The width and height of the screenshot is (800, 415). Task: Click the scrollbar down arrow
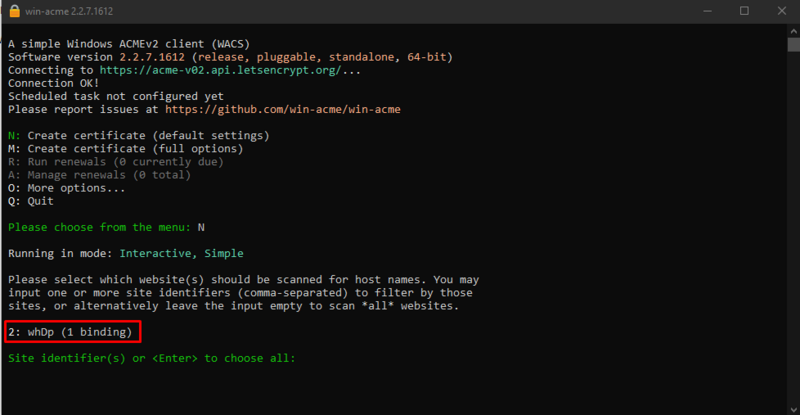pos(793,409)
